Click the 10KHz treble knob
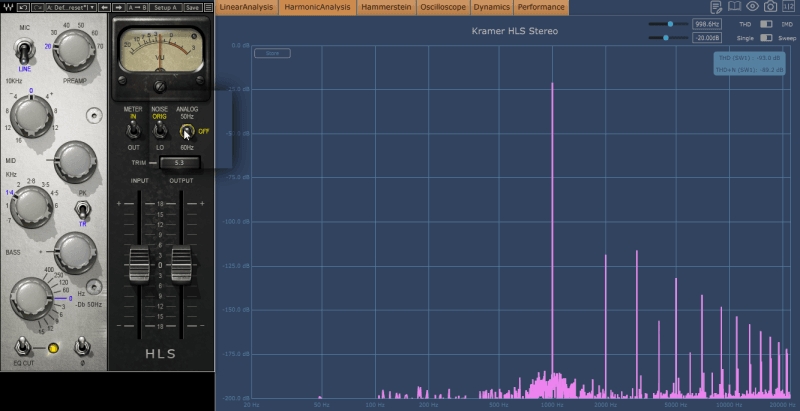The height and width of the screenshot is (411, 800). coord(32,116)
